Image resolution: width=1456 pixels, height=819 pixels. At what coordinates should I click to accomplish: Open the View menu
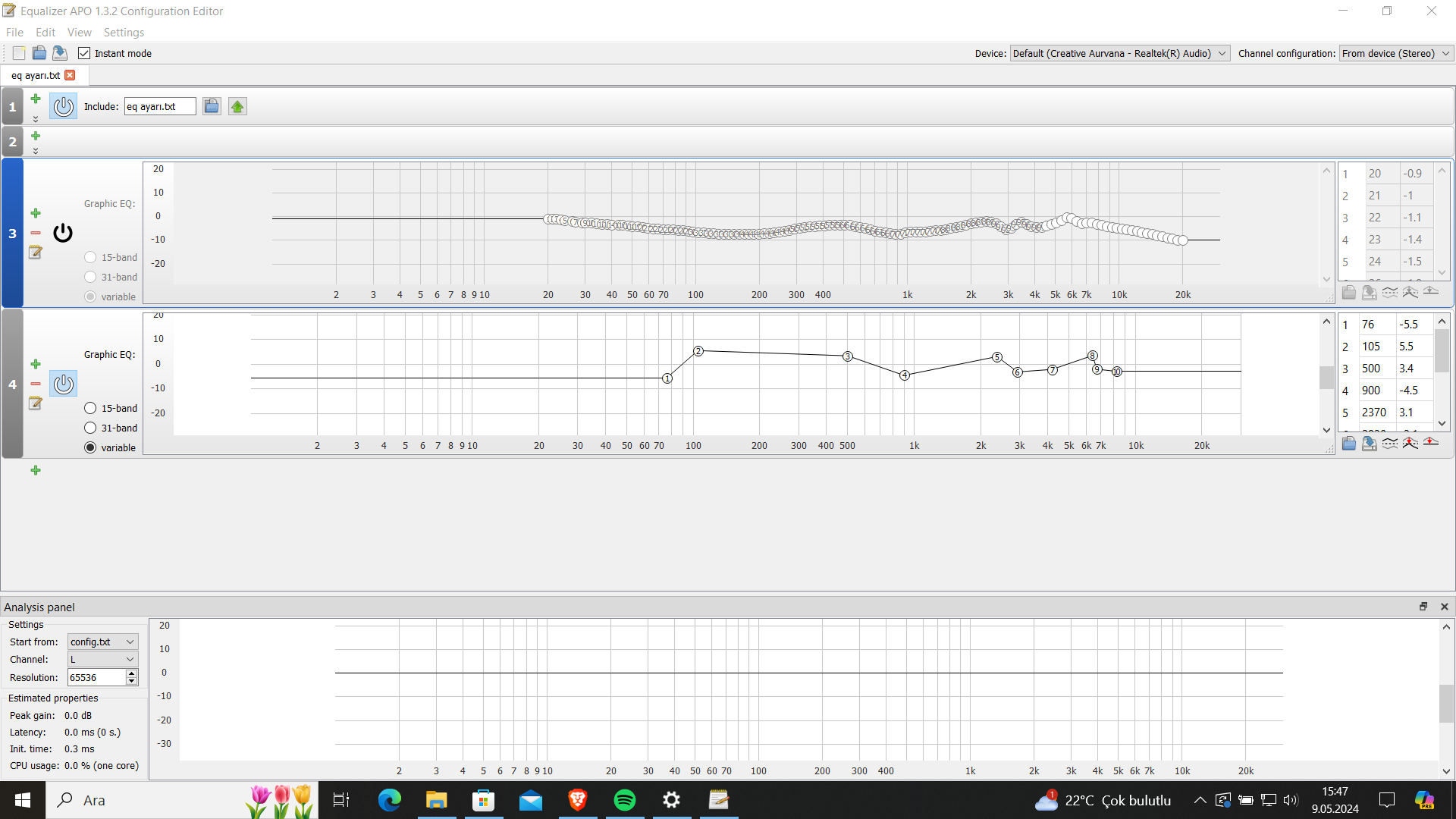[79, 33]
